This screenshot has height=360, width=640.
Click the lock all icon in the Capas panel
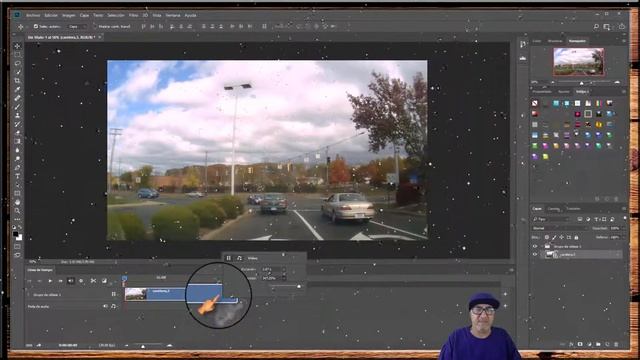click(576, 237)
